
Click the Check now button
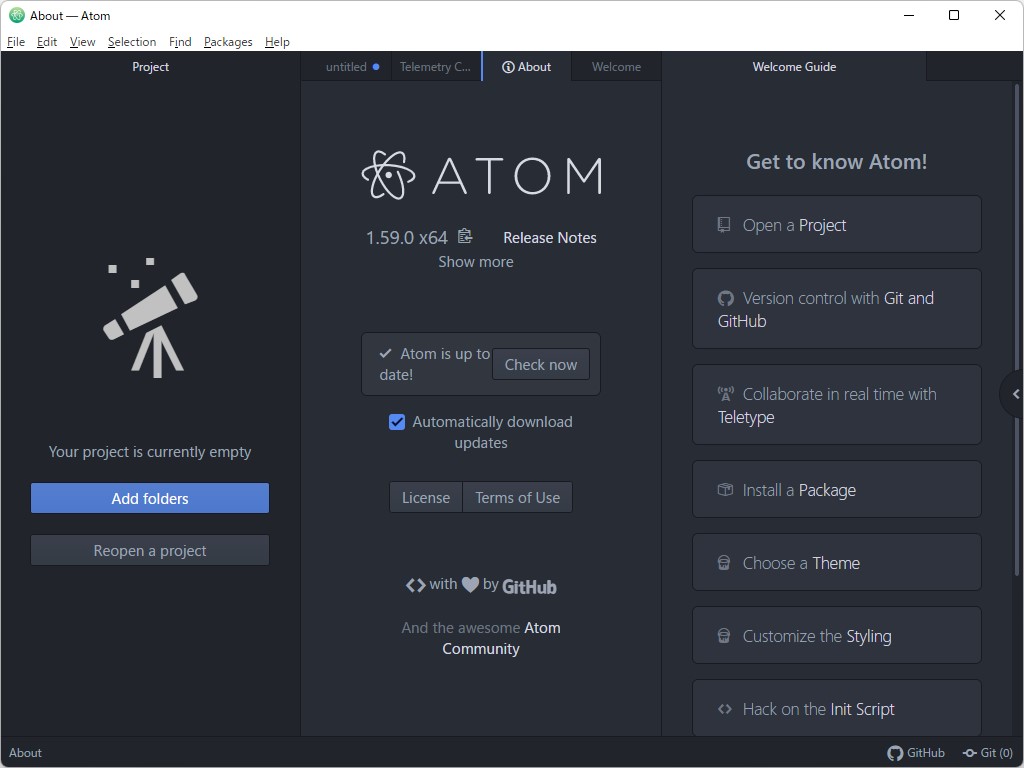click(540, 364)
